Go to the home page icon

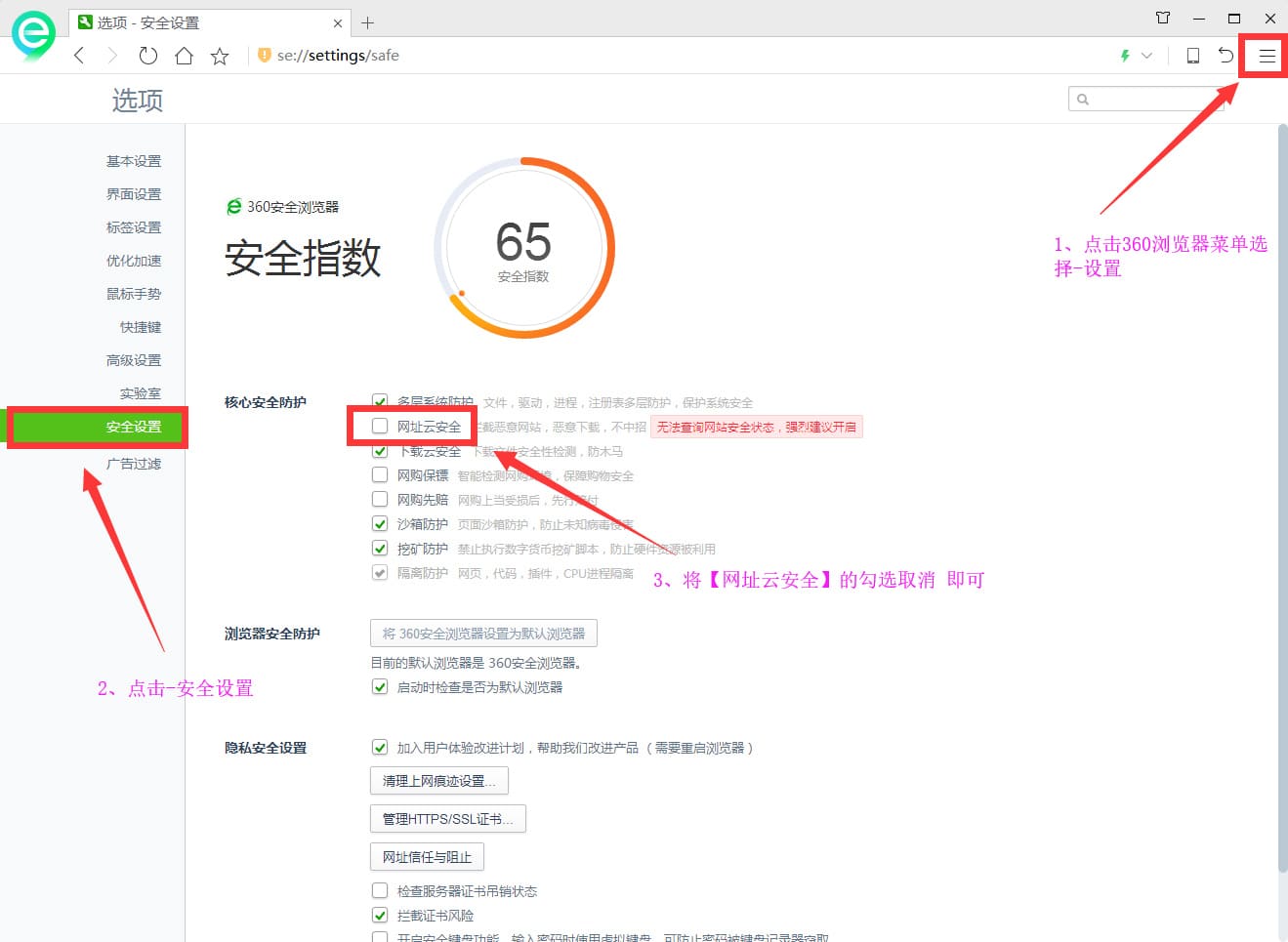[x=184, y=56]
